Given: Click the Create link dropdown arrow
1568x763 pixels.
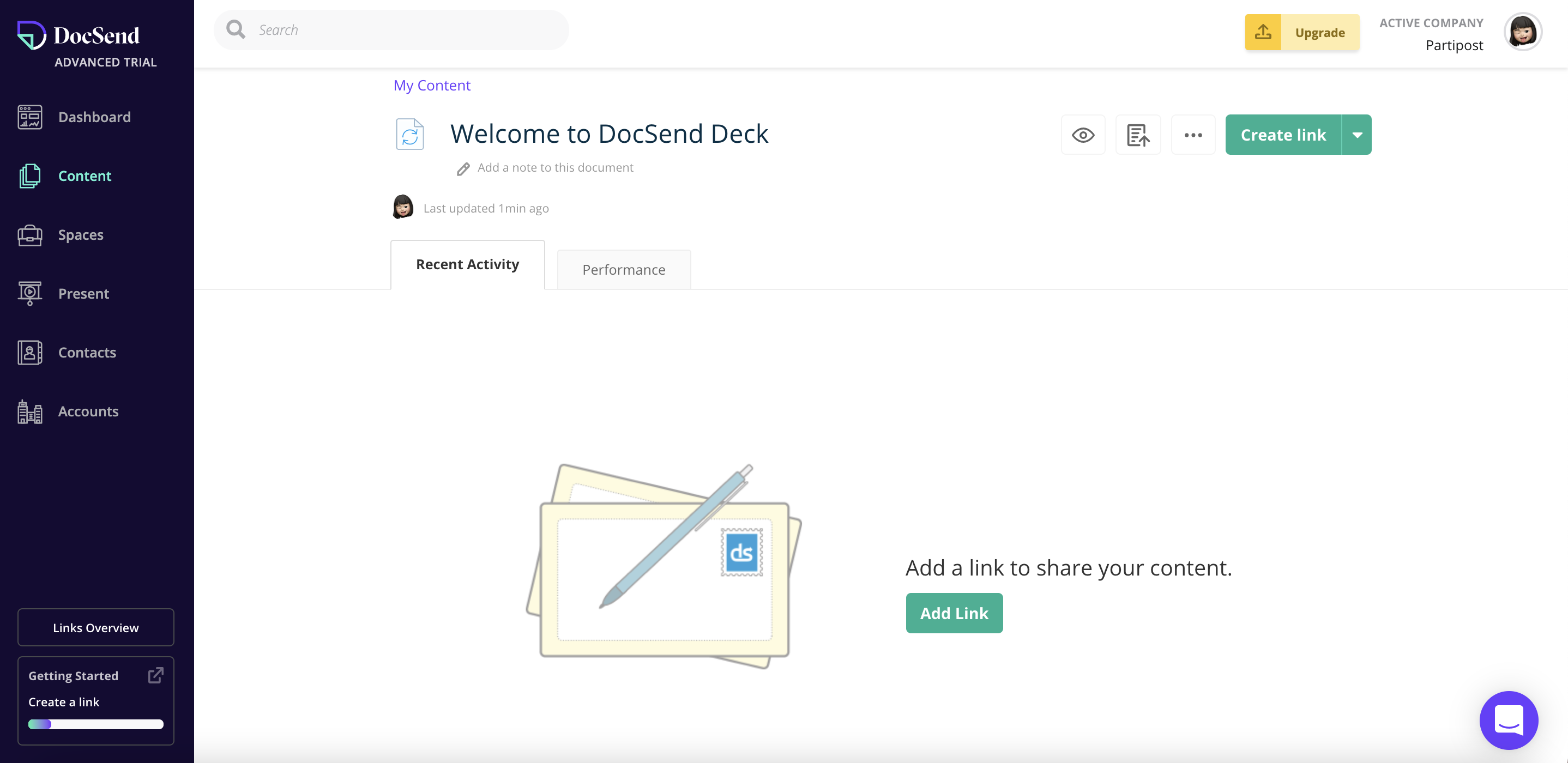Looking at the screenshot, I should pos(1358,134).
